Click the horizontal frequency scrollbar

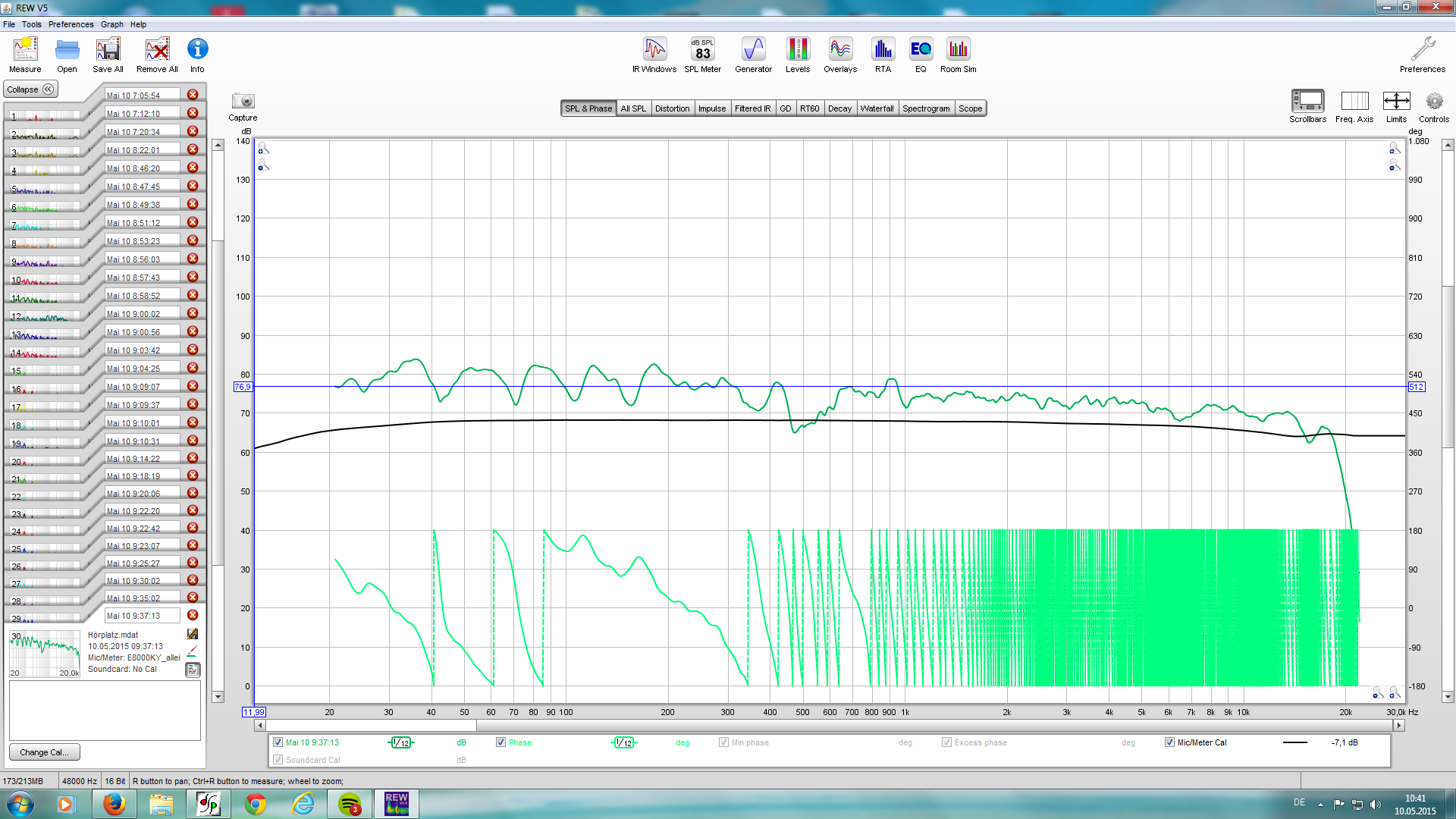pos(827,726)
